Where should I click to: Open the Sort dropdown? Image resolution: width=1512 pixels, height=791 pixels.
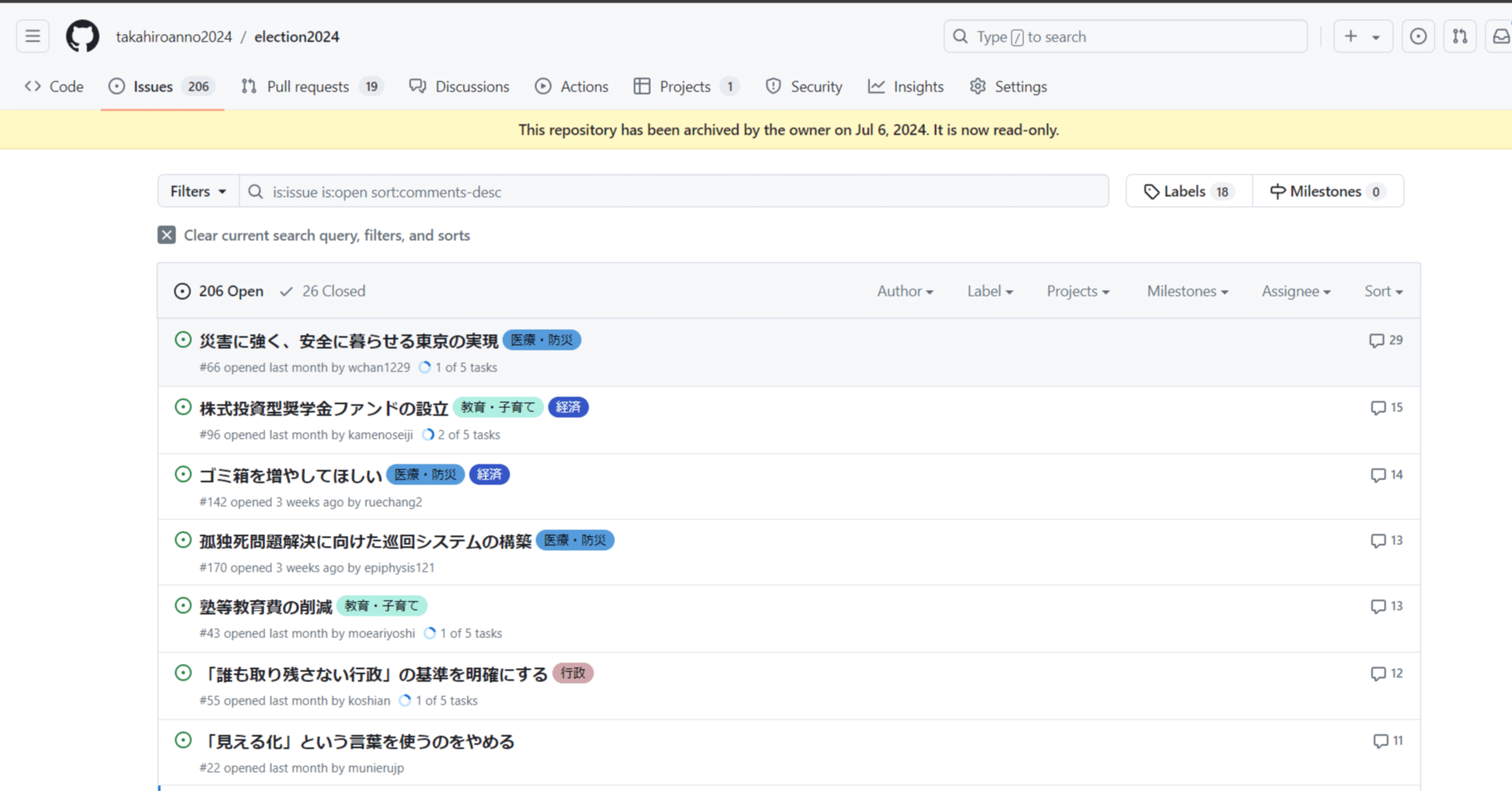(x=1382, y=291)
